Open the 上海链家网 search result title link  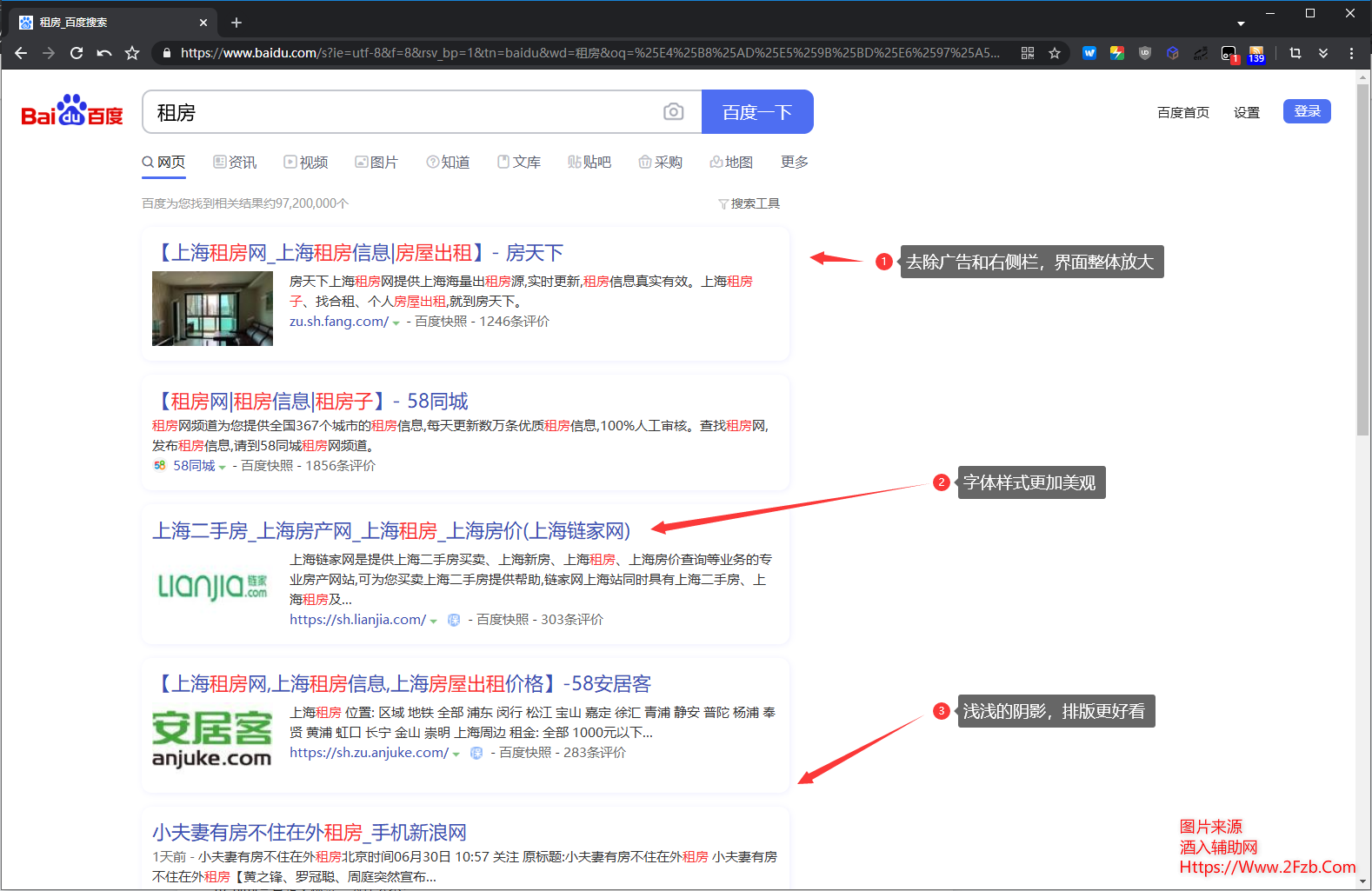point(391,531)
